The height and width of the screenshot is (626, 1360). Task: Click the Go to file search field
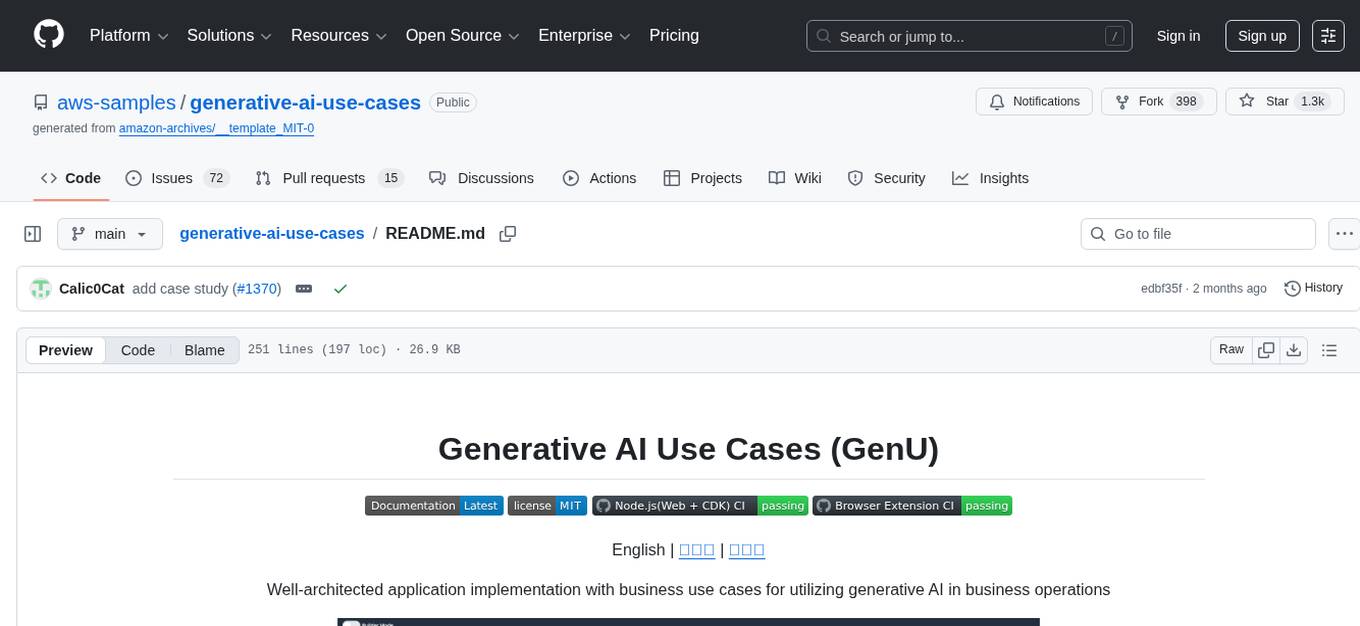1197,233
